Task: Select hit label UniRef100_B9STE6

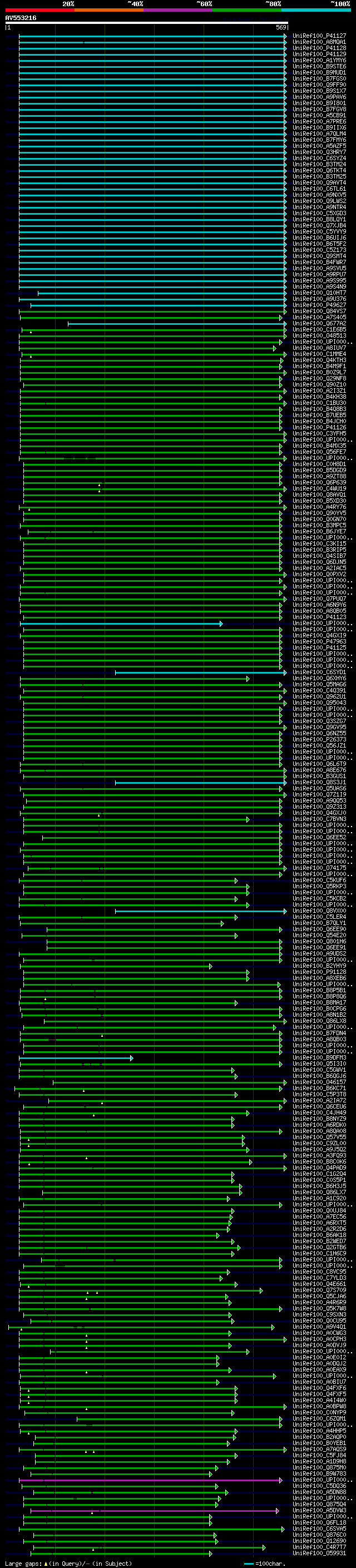Action: [x=319, y=66]
